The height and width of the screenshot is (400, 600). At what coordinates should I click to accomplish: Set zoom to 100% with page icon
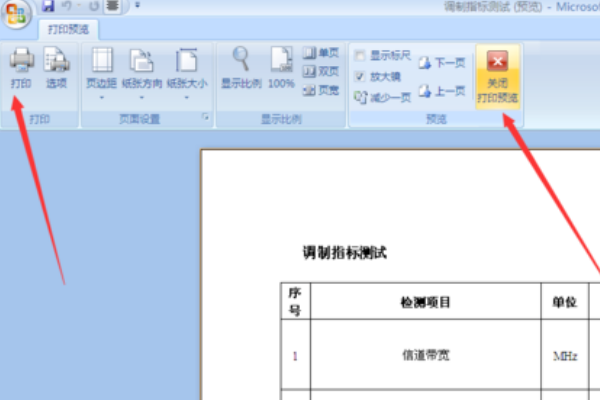pyautogui.click(x=281, y=68)
